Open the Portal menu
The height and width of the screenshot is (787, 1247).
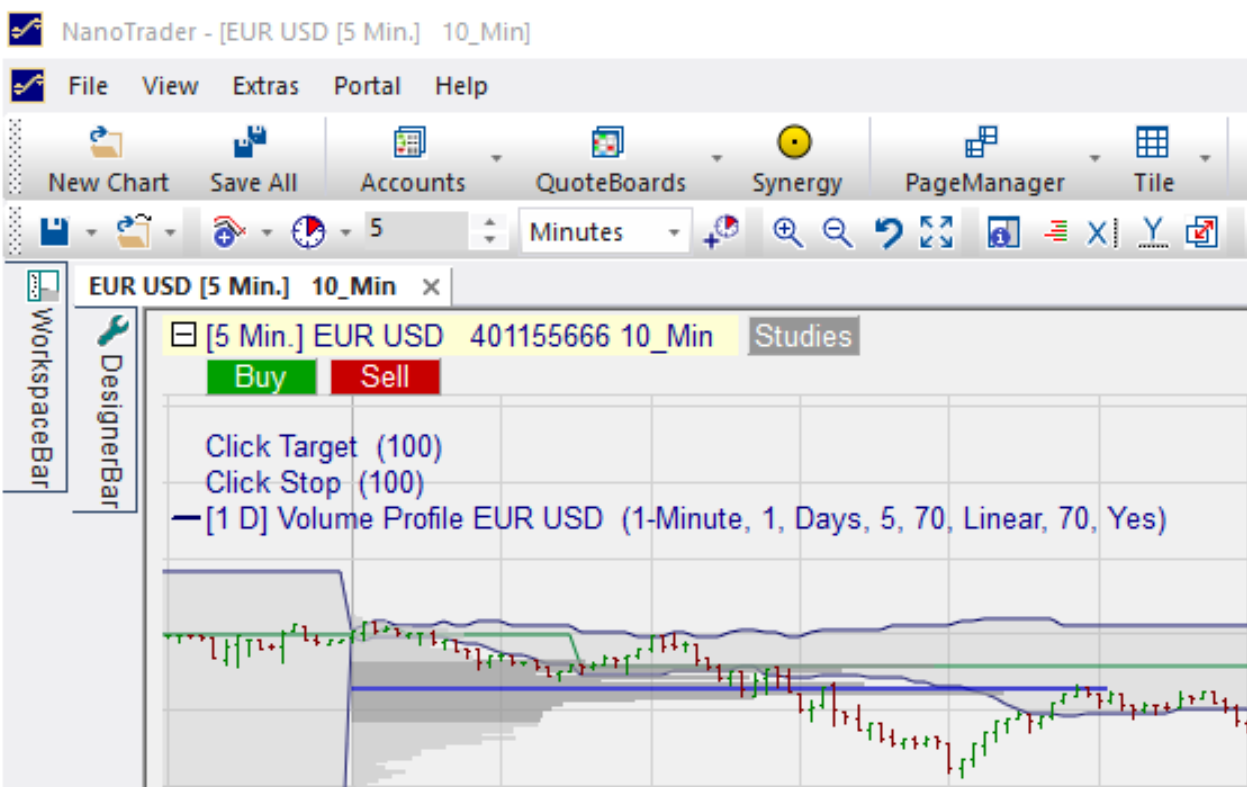point(367,86)
